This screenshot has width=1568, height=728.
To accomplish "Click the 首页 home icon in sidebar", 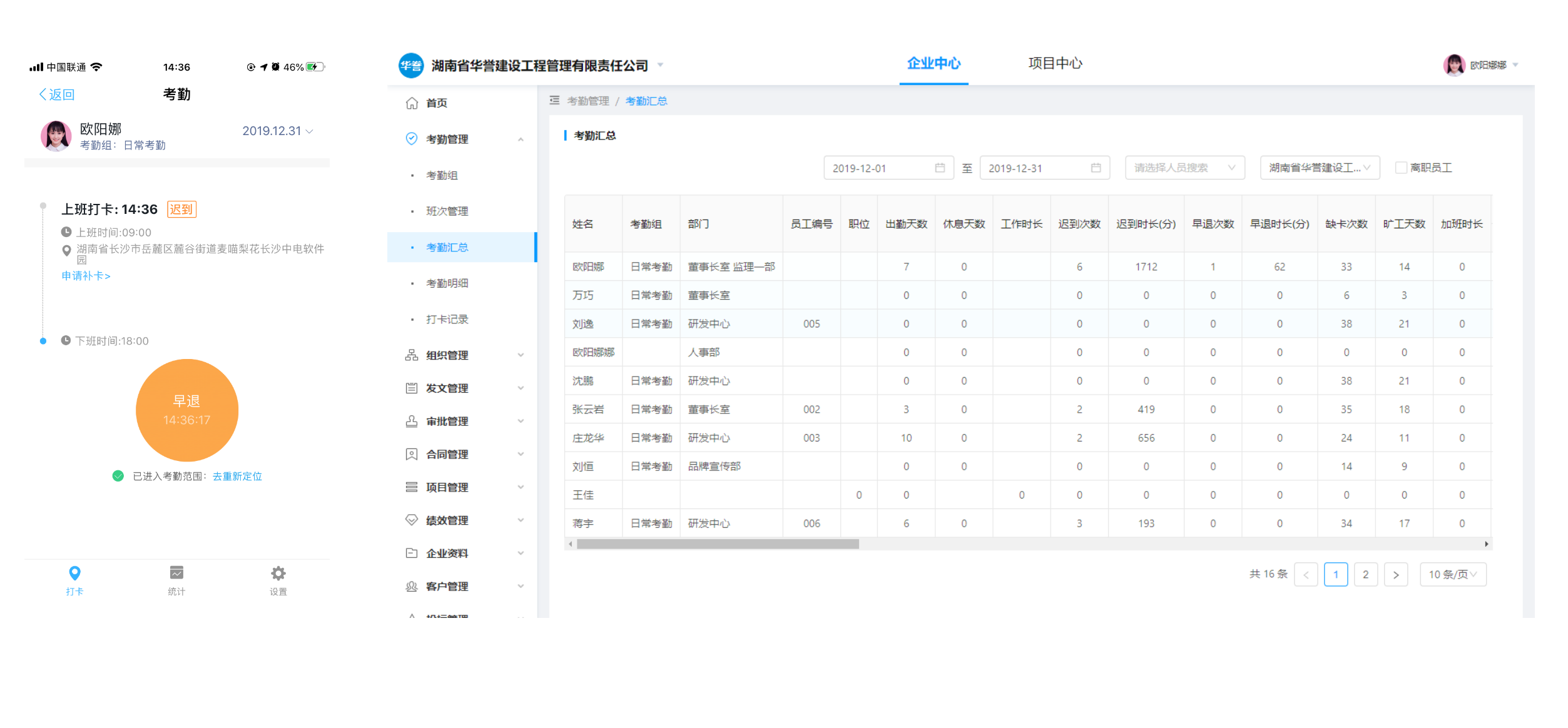I will click(x=412, y=103).
